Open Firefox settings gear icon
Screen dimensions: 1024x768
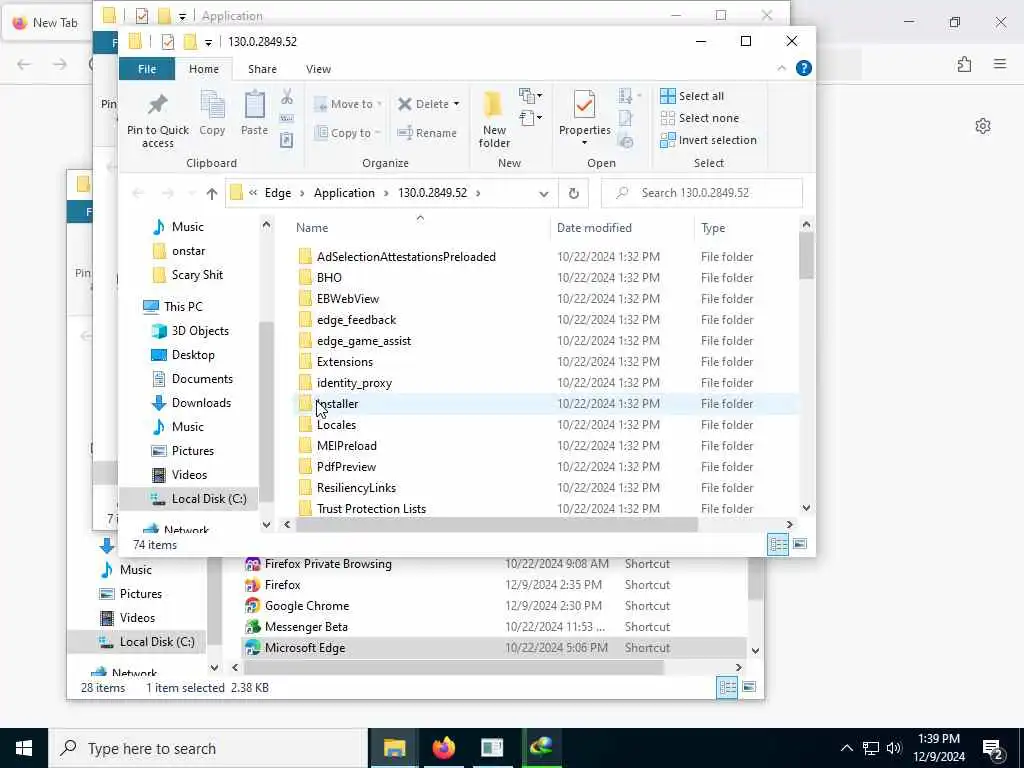point(983,126)
